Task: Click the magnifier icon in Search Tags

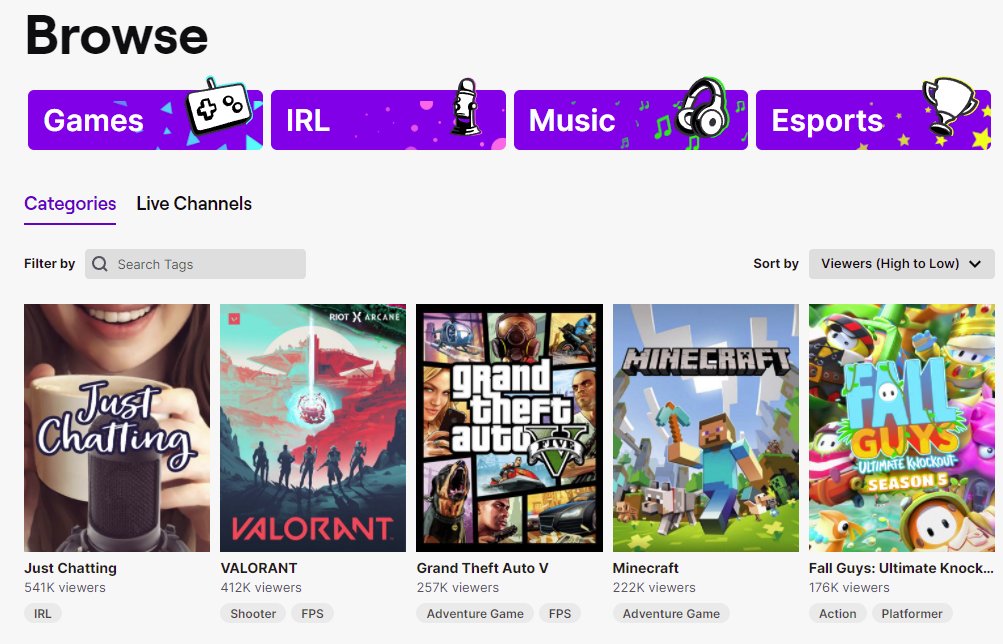Action: tap(100, 264)
